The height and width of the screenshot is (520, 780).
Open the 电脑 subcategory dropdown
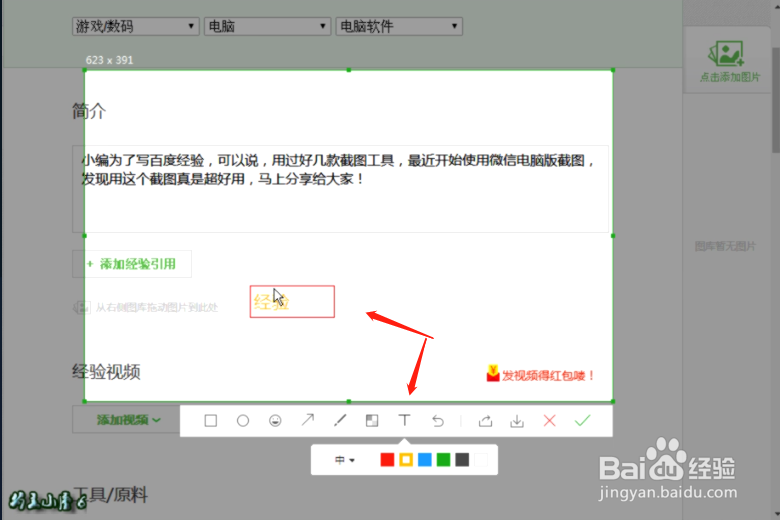267,26
